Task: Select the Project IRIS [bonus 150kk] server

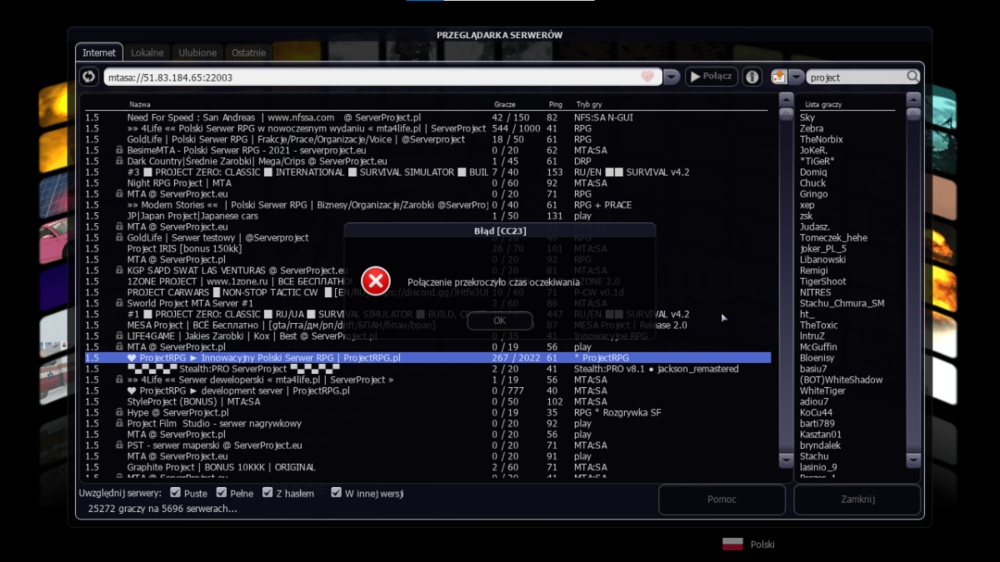Action: [x=427, y=248]
